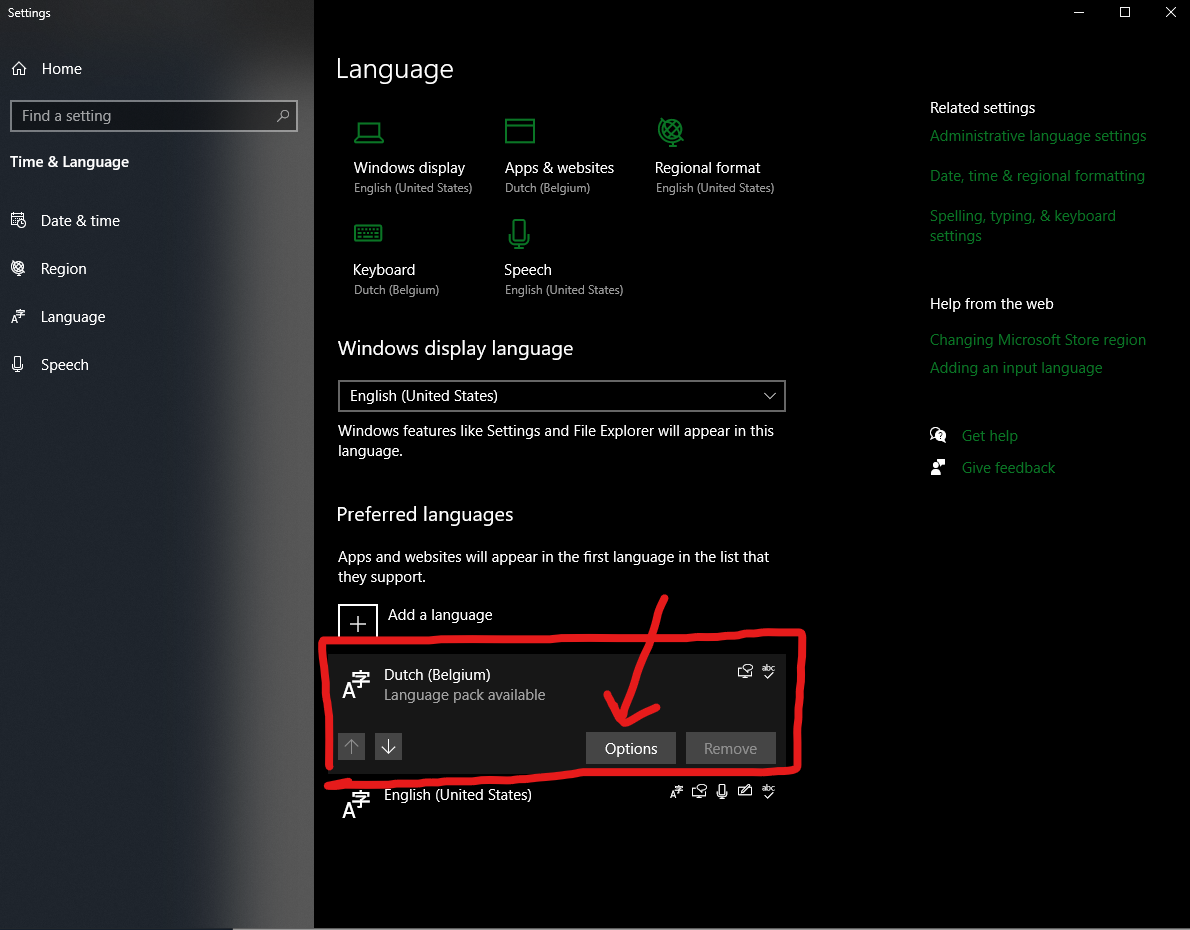1190x930 pixels.
Task: Open the Give feedback link
Action: coord(1008,468)
